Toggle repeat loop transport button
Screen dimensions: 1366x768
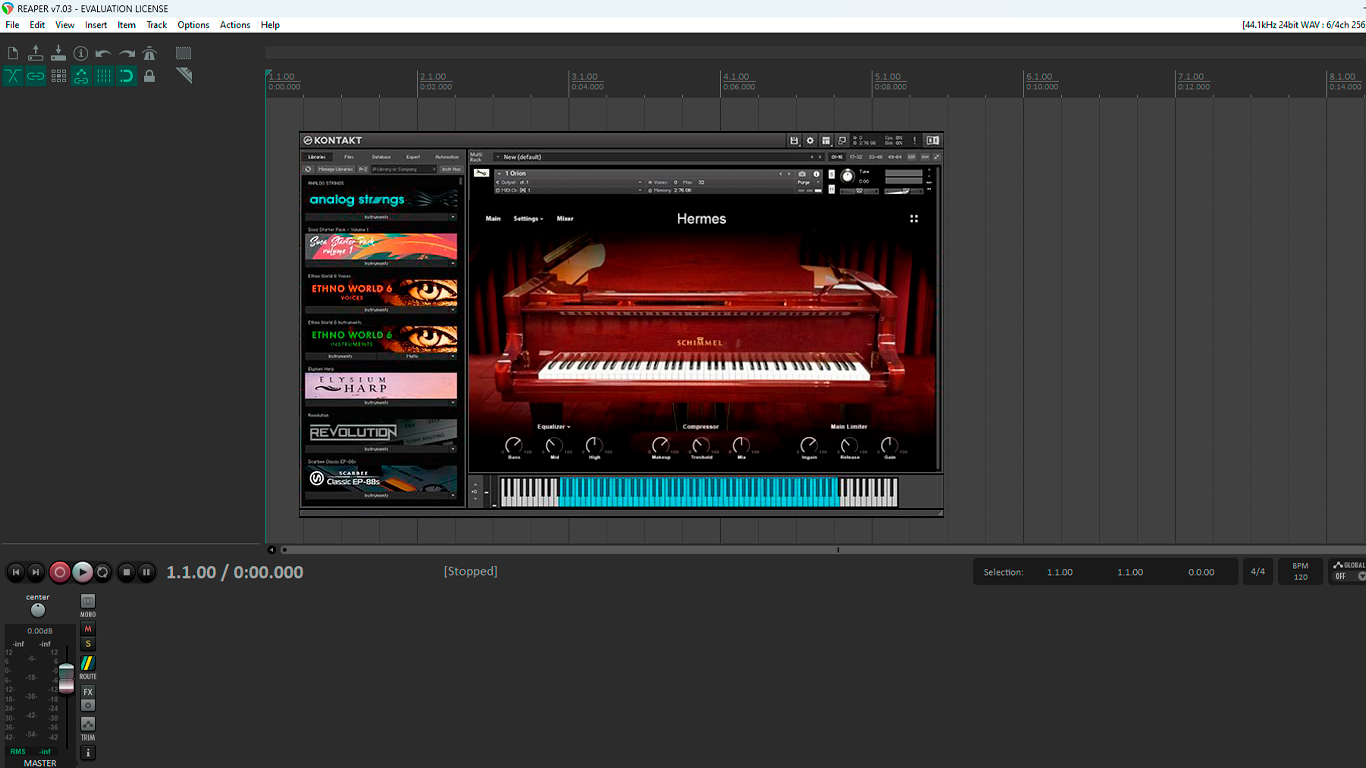(x=103, y=572)
